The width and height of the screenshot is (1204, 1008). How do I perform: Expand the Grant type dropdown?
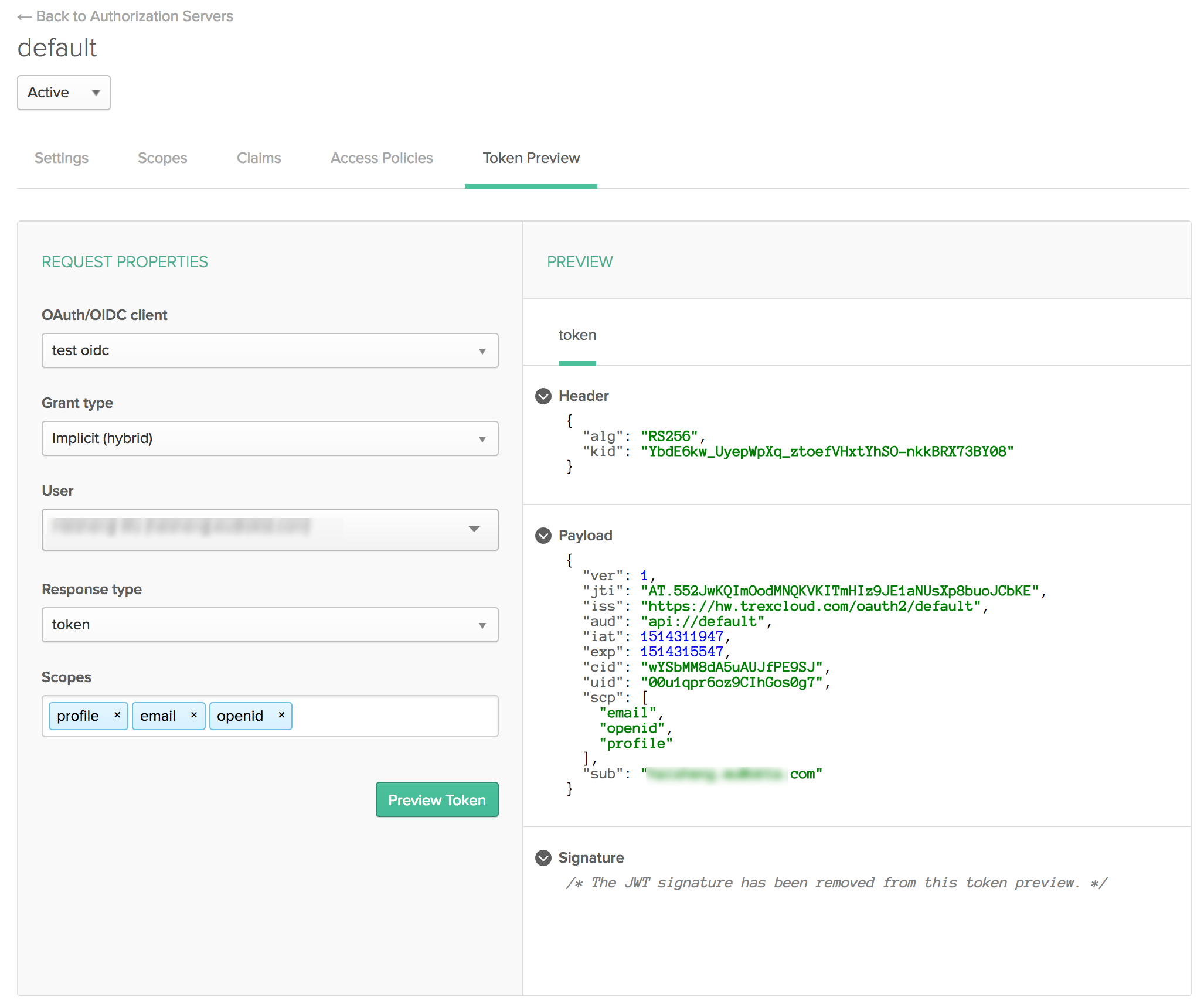pyautogui.click(x=270, y=438)
